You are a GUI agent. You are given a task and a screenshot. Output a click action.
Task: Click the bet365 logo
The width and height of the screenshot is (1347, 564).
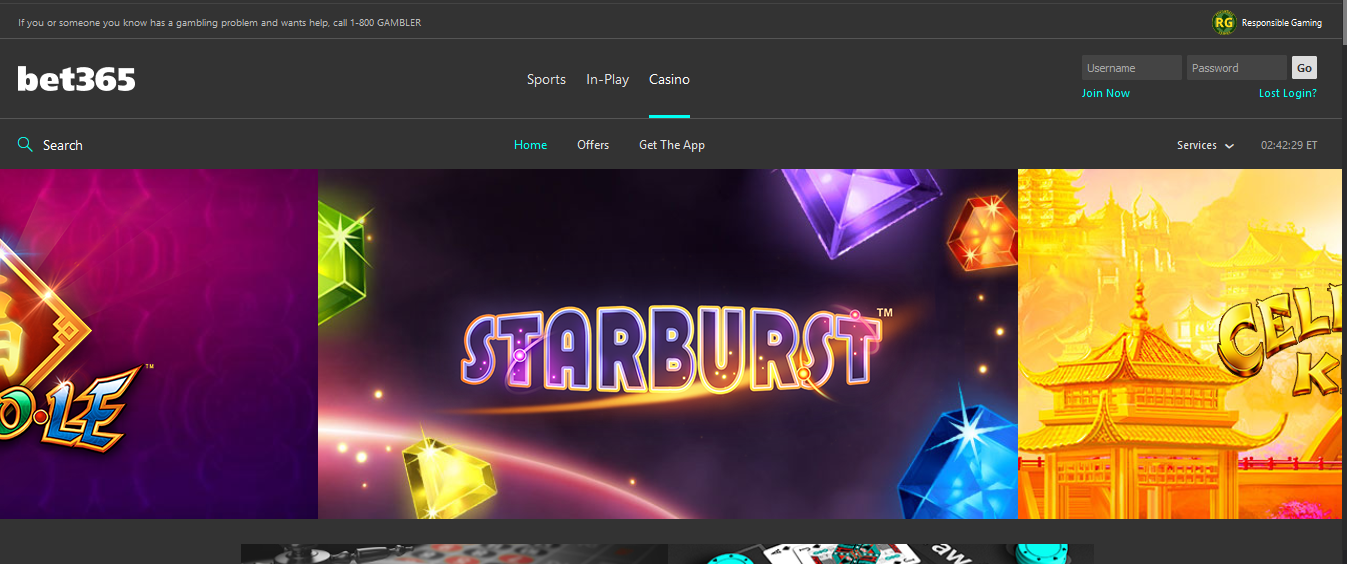[x=76, y=79]
